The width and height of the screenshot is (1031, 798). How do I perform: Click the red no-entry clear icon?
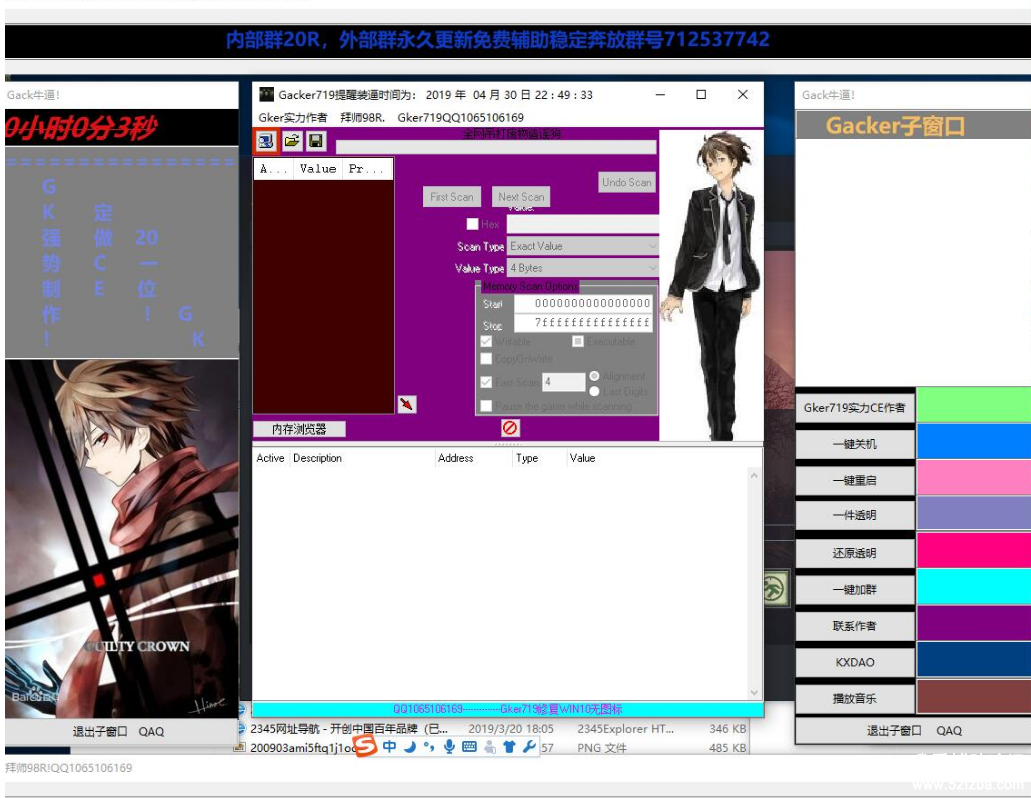[x=510, y=428]
